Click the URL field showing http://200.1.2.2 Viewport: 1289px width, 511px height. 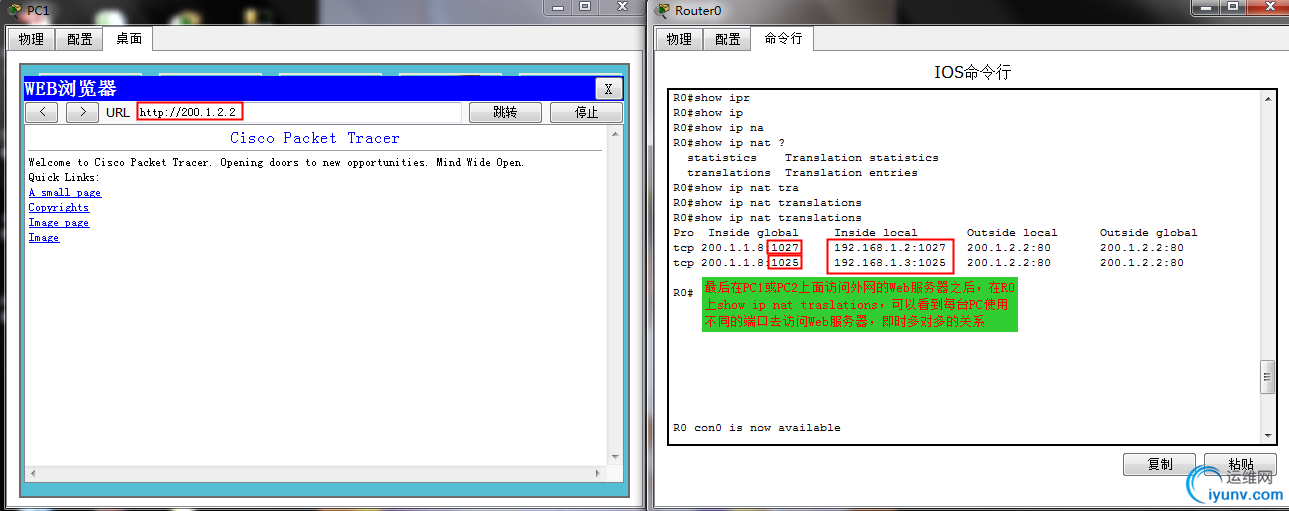[x=299, y=112]
